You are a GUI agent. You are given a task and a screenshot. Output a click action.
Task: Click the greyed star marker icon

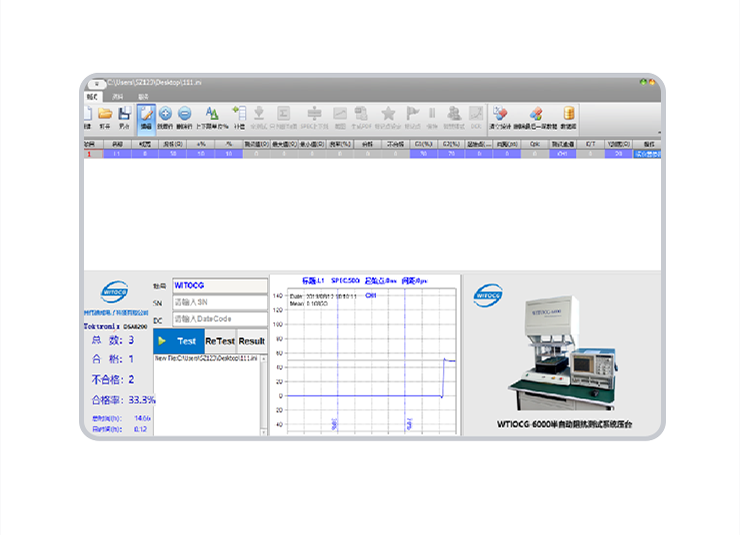coord(388,113)
